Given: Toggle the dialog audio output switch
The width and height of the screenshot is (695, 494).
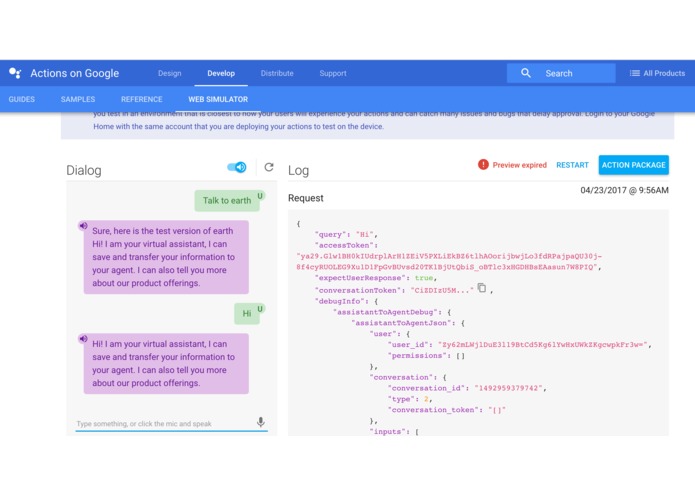Looking at the screenshot, I should [237, 167].
